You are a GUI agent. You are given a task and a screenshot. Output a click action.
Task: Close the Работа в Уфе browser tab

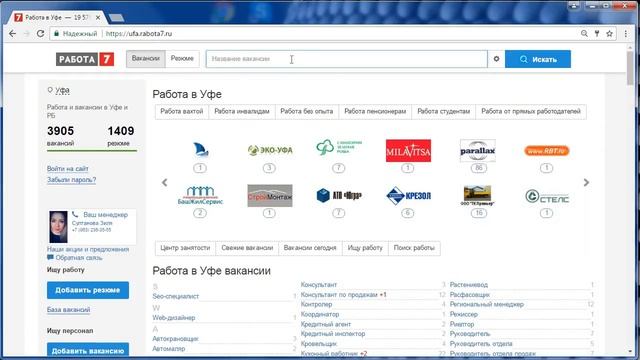click(x=98, y=18)
